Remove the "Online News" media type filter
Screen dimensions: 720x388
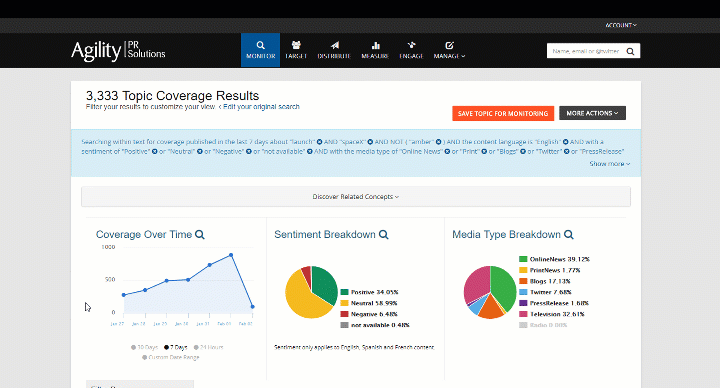447,152
